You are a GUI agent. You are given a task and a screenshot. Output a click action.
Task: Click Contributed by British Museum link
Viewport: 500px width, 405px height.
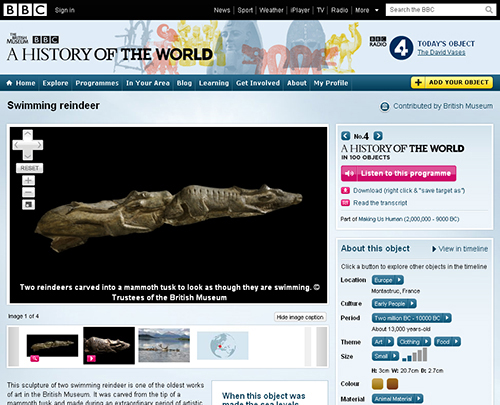(x=443, y=106)
